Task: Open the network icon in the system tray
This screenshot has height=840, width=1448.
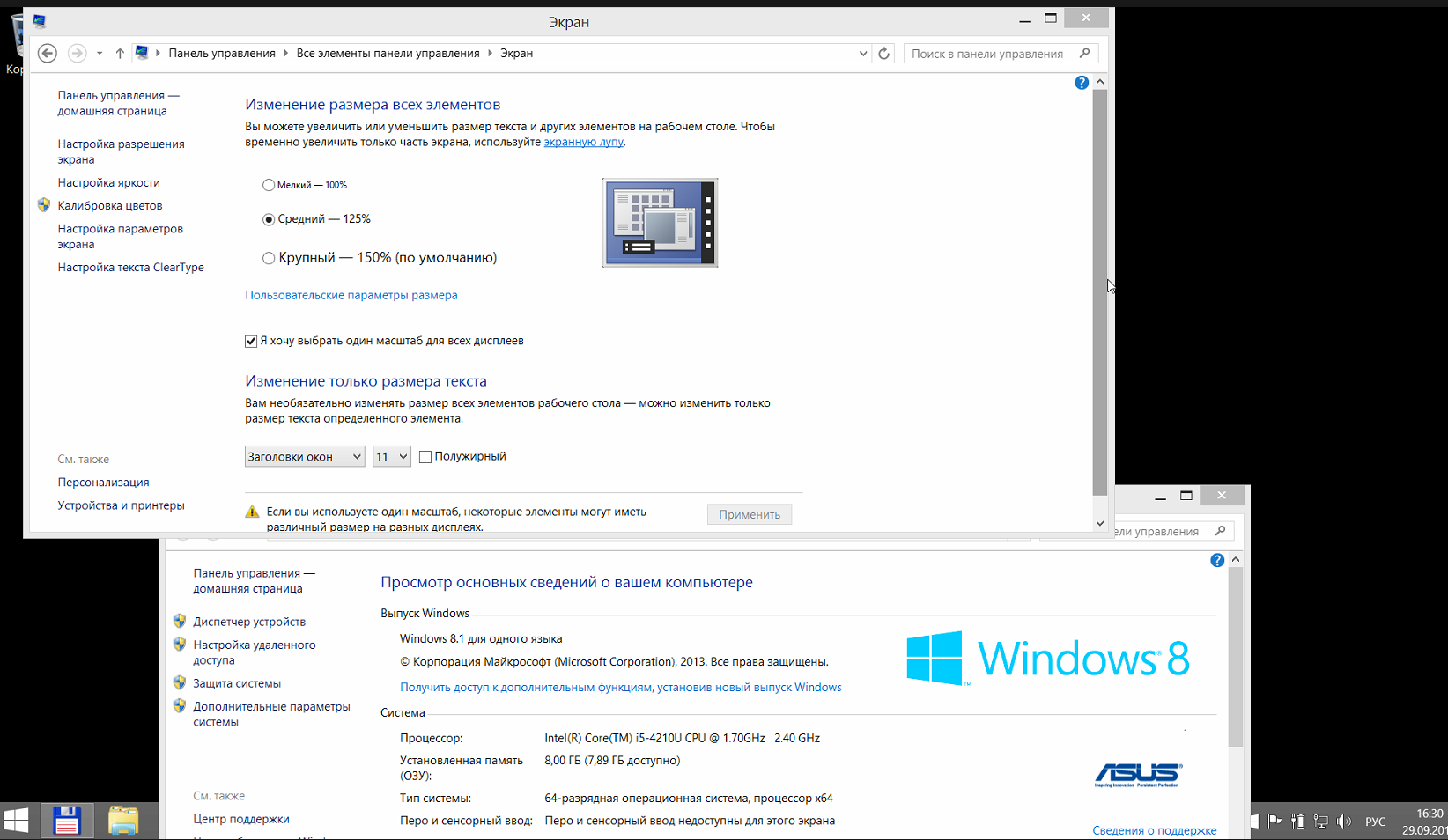Action: (x=1320, y=822)
